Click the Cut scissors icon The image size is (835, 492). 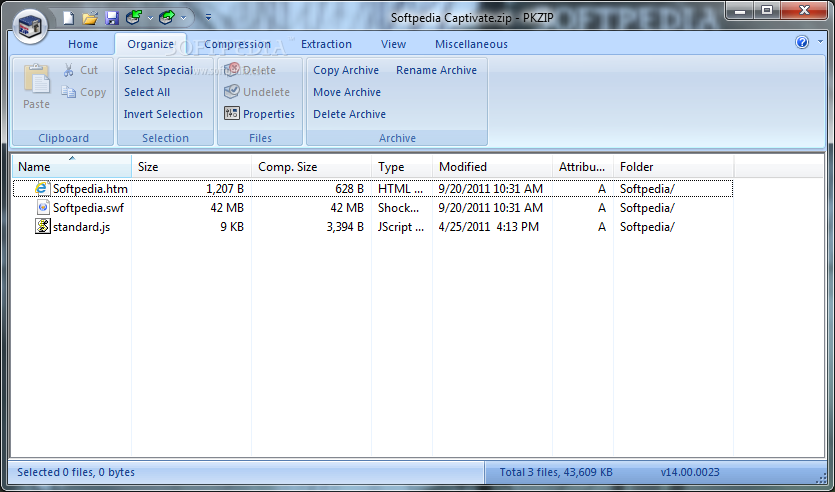click(x=68, y=70)
